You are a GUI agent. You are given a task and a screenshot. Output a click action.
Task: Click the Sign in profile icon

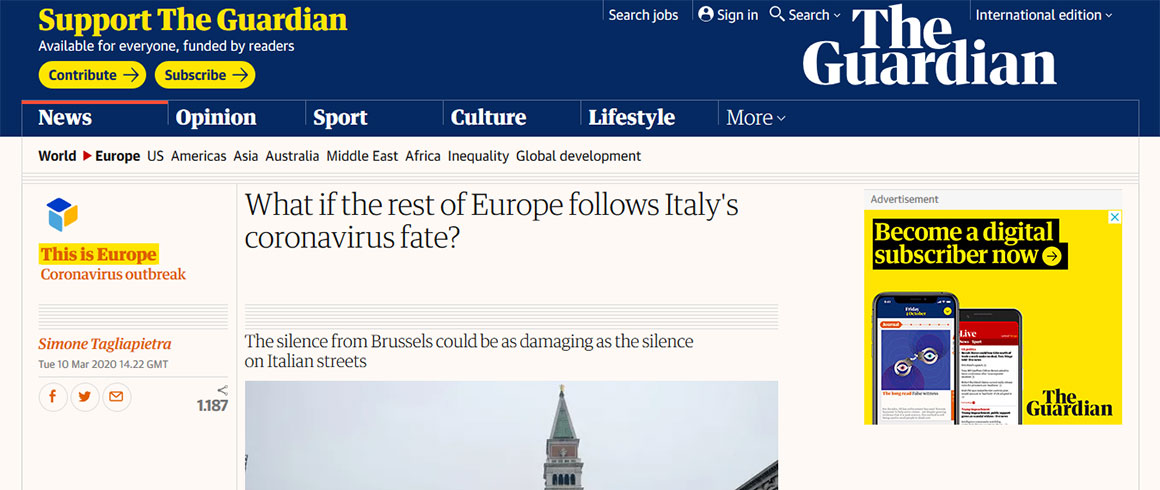(706, 15)
